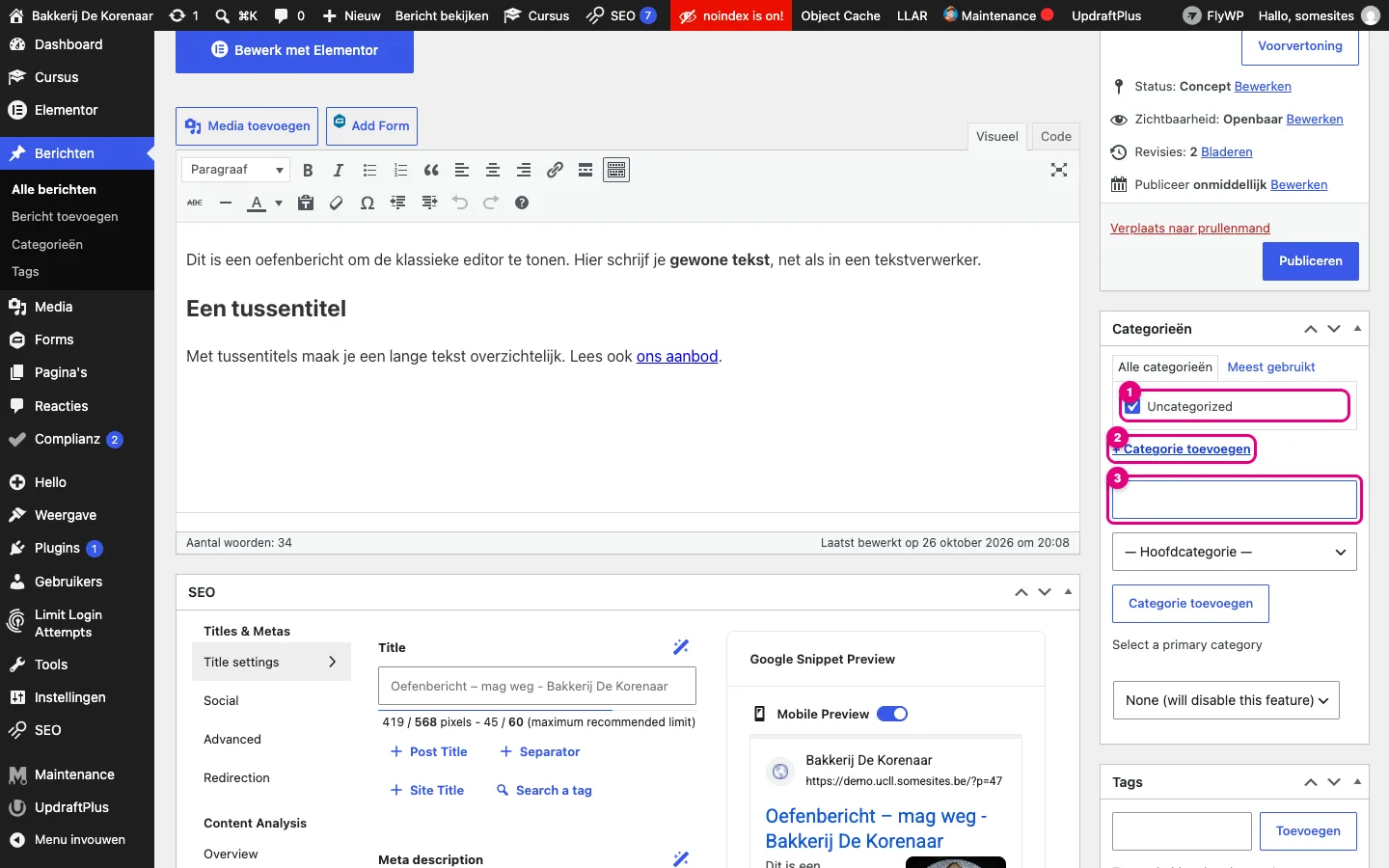Collapse the Categorieën panel with its triangle

click(1357, 329)
